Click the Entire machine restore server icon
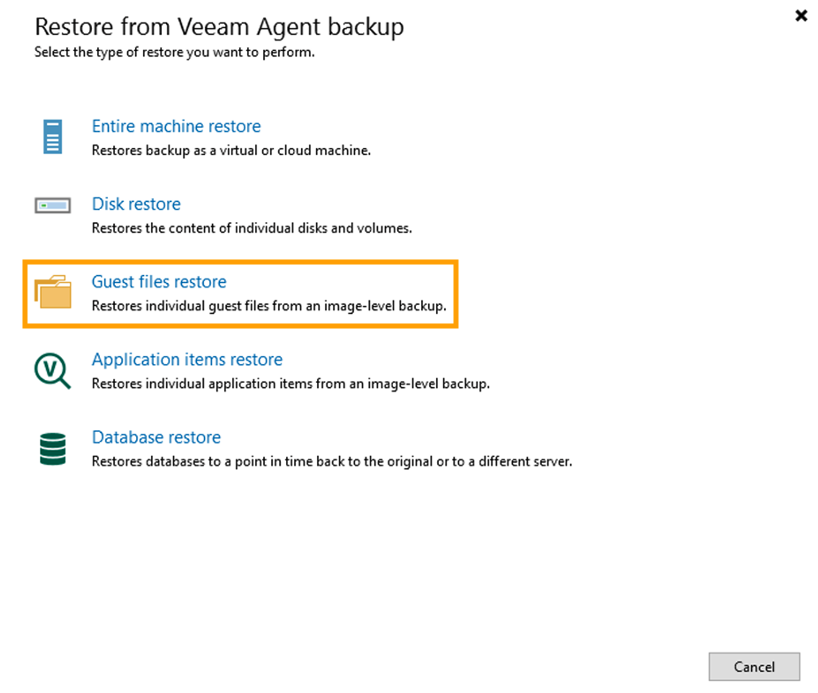 pos(53,136)
